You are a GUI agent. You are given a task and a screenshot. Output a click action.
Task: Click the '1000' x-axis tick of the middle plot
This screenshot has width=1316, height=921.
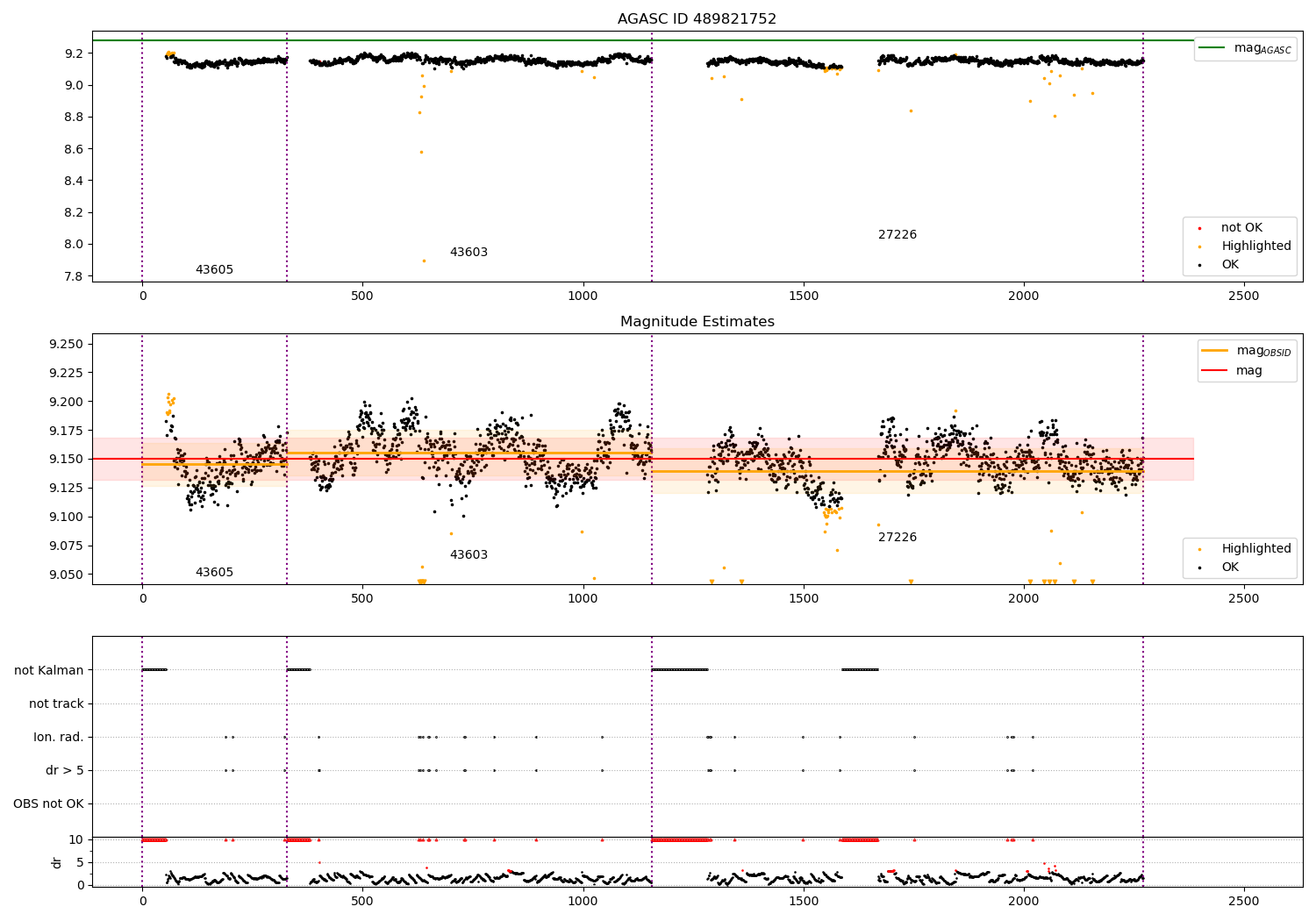click(583, 598)
